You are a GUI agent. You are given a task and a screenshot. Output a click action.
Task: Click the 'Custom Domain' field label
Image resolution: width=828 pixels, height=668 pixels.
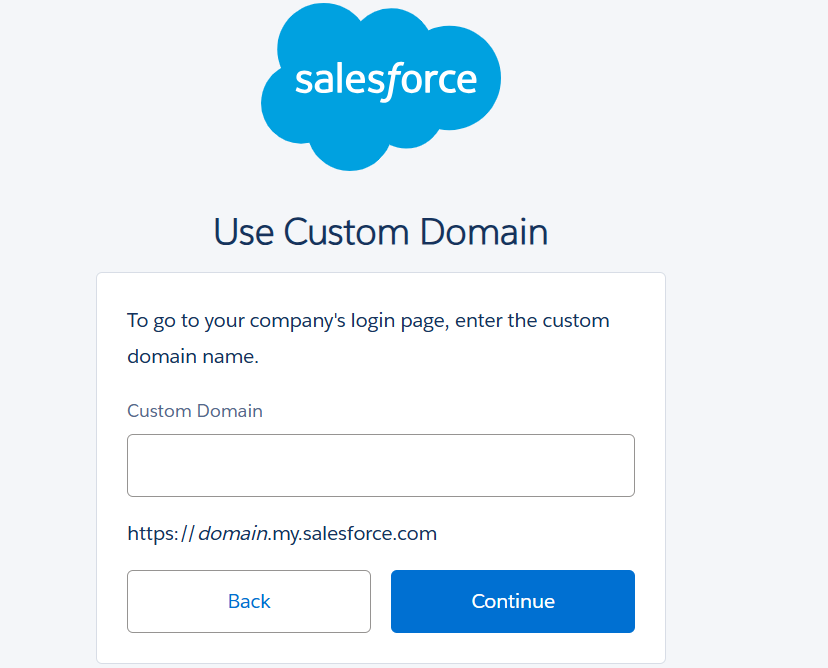pyautogui.click(x=195, y=411)
